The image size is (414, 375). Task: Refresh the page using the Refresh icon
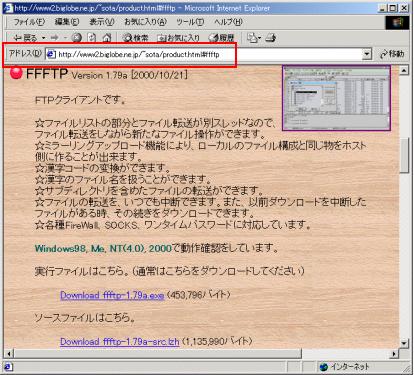(92, 38)
